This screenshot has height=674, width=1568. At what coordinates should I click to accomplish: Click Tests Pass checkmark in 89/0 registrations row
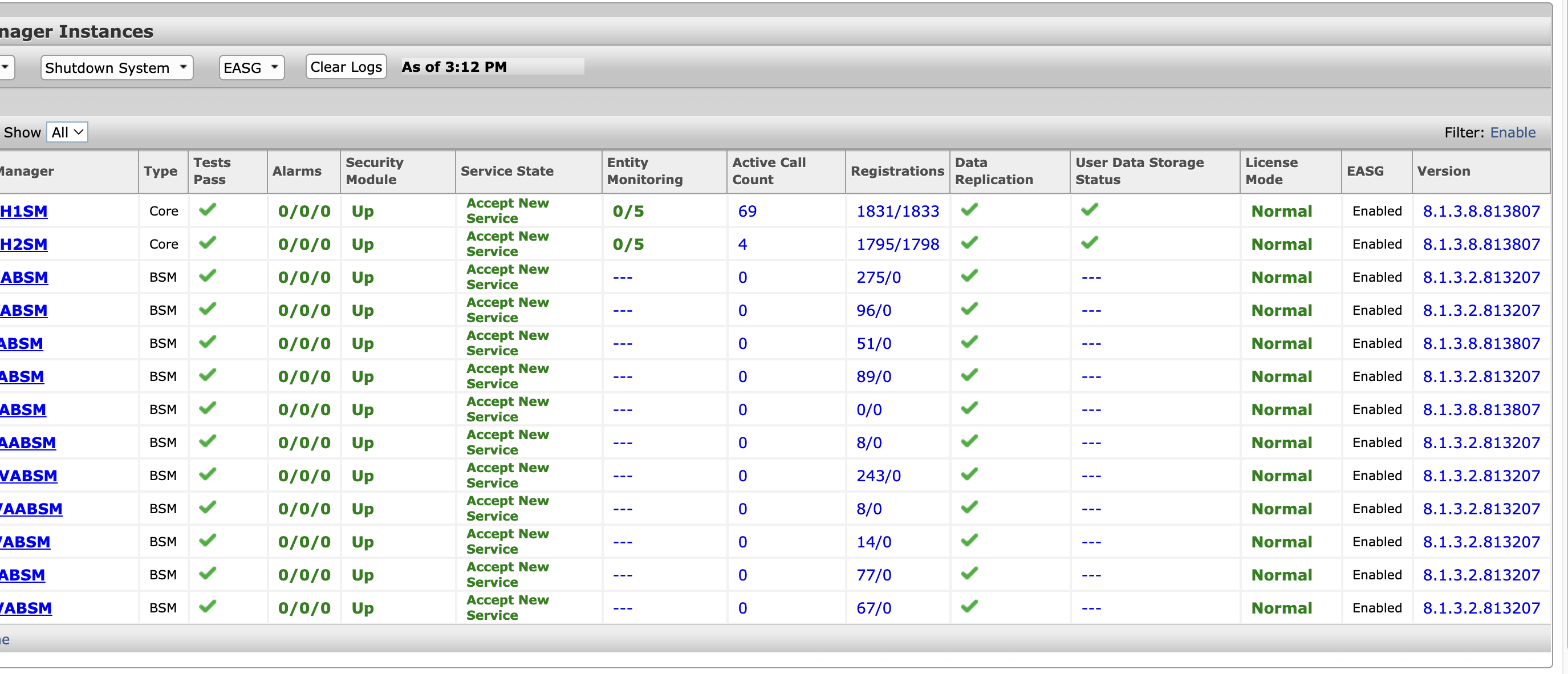(x=208, y=375)
